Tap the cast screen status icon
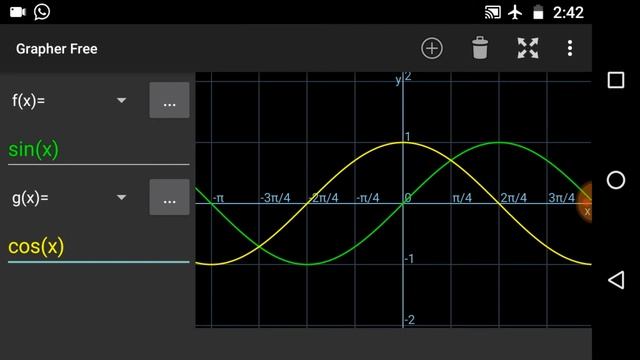The image size is (640, 360). click(493, 12)
